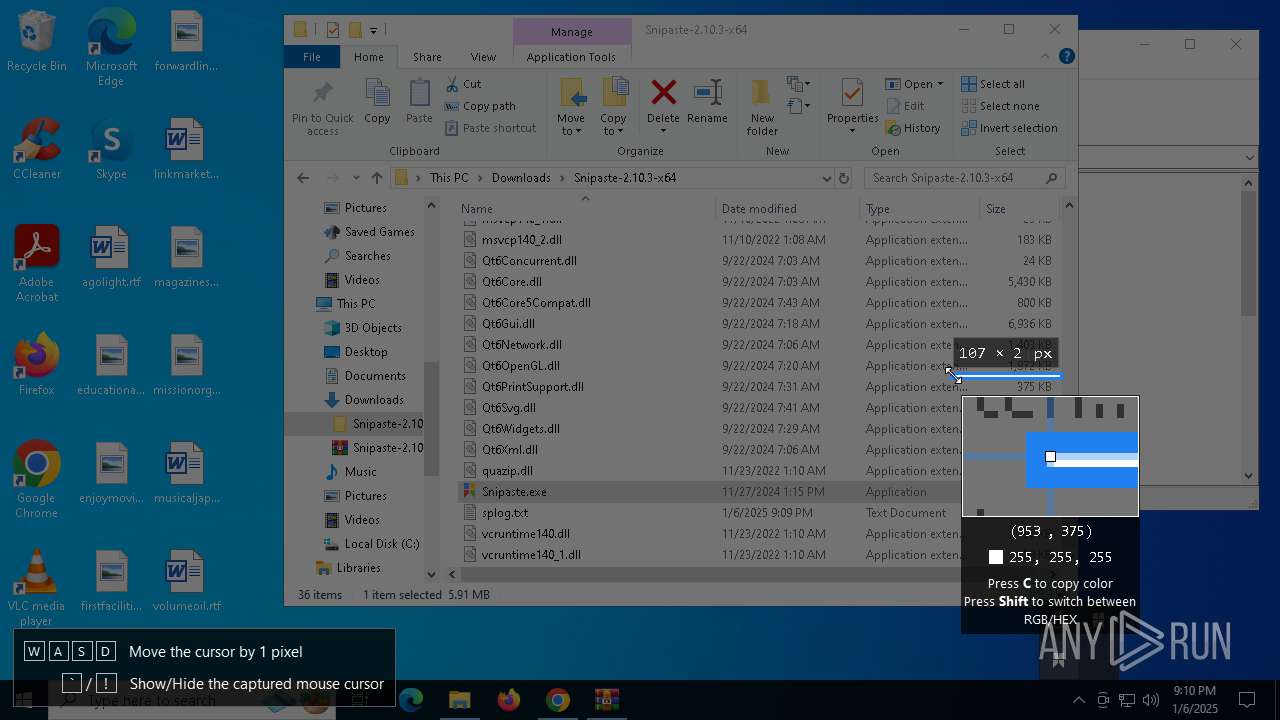Click the Copy icon in Clipboard group

pyautogui.click(x=377, y=93)
